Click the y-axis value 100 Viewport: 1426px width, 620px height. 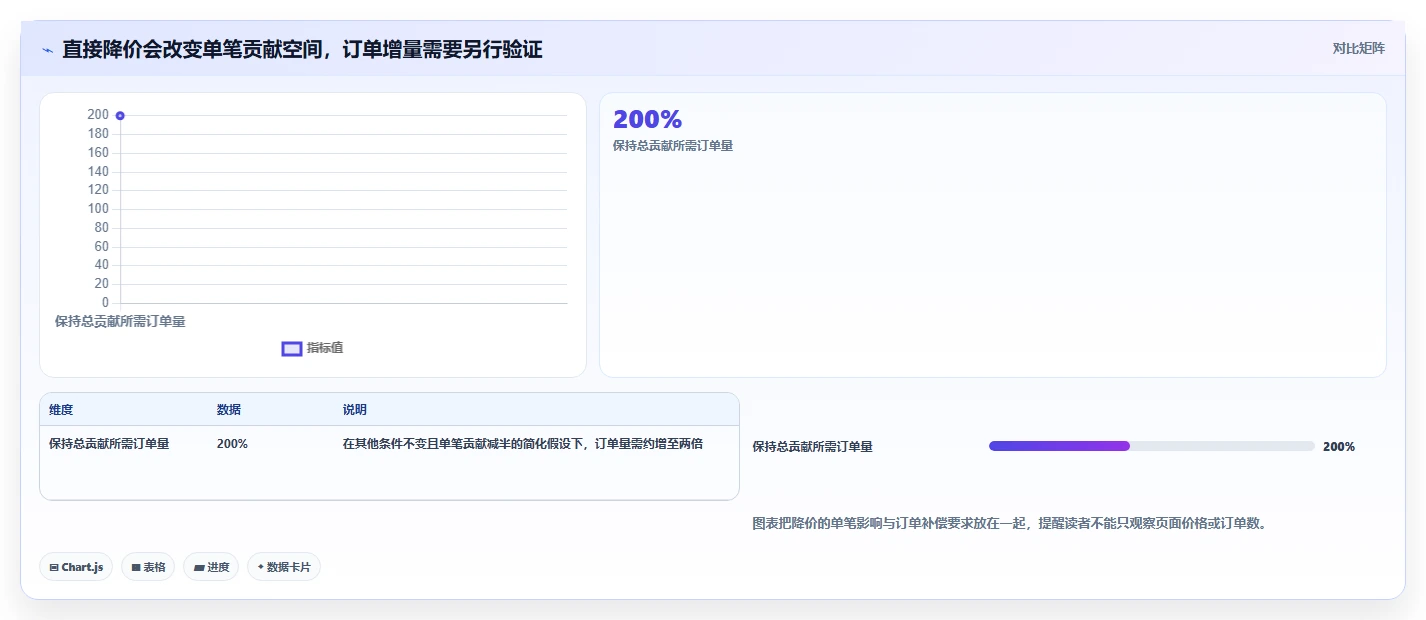[98, 209]
